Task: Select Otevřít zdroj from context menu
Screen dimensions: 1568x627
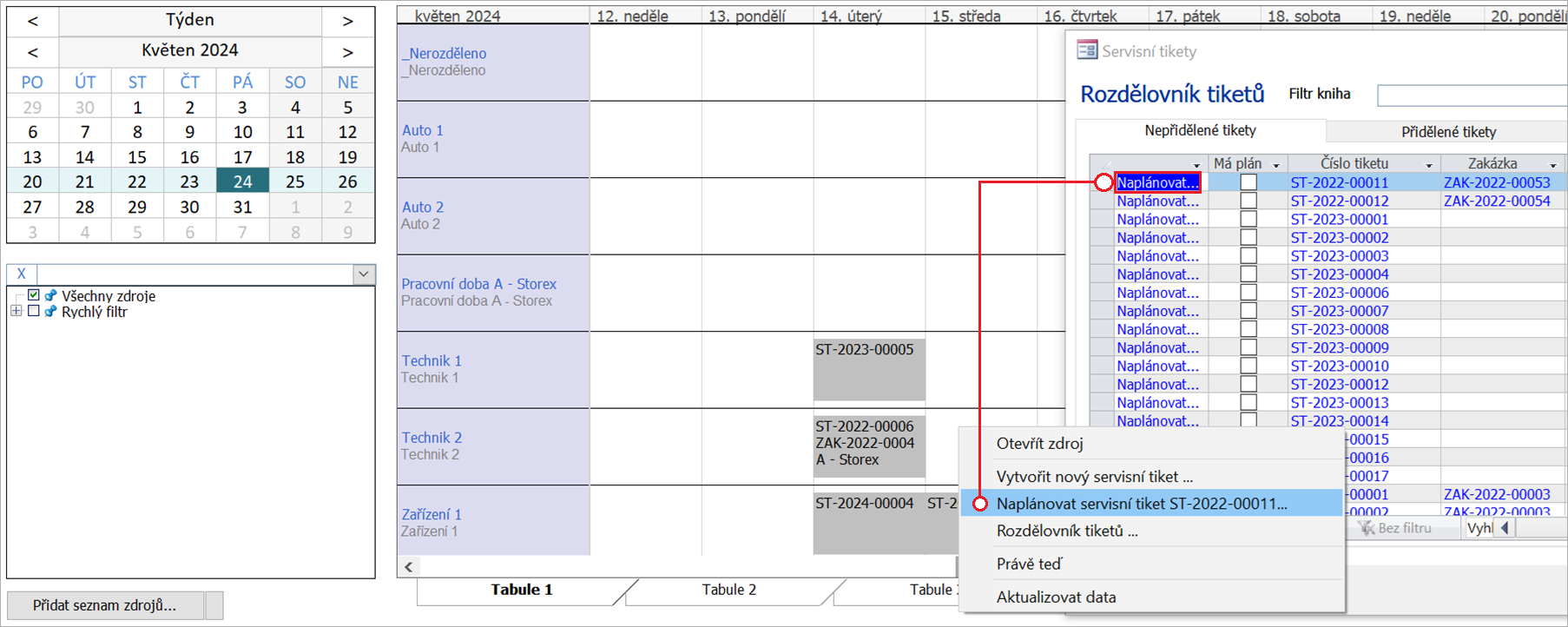Action: (1151, 444)
